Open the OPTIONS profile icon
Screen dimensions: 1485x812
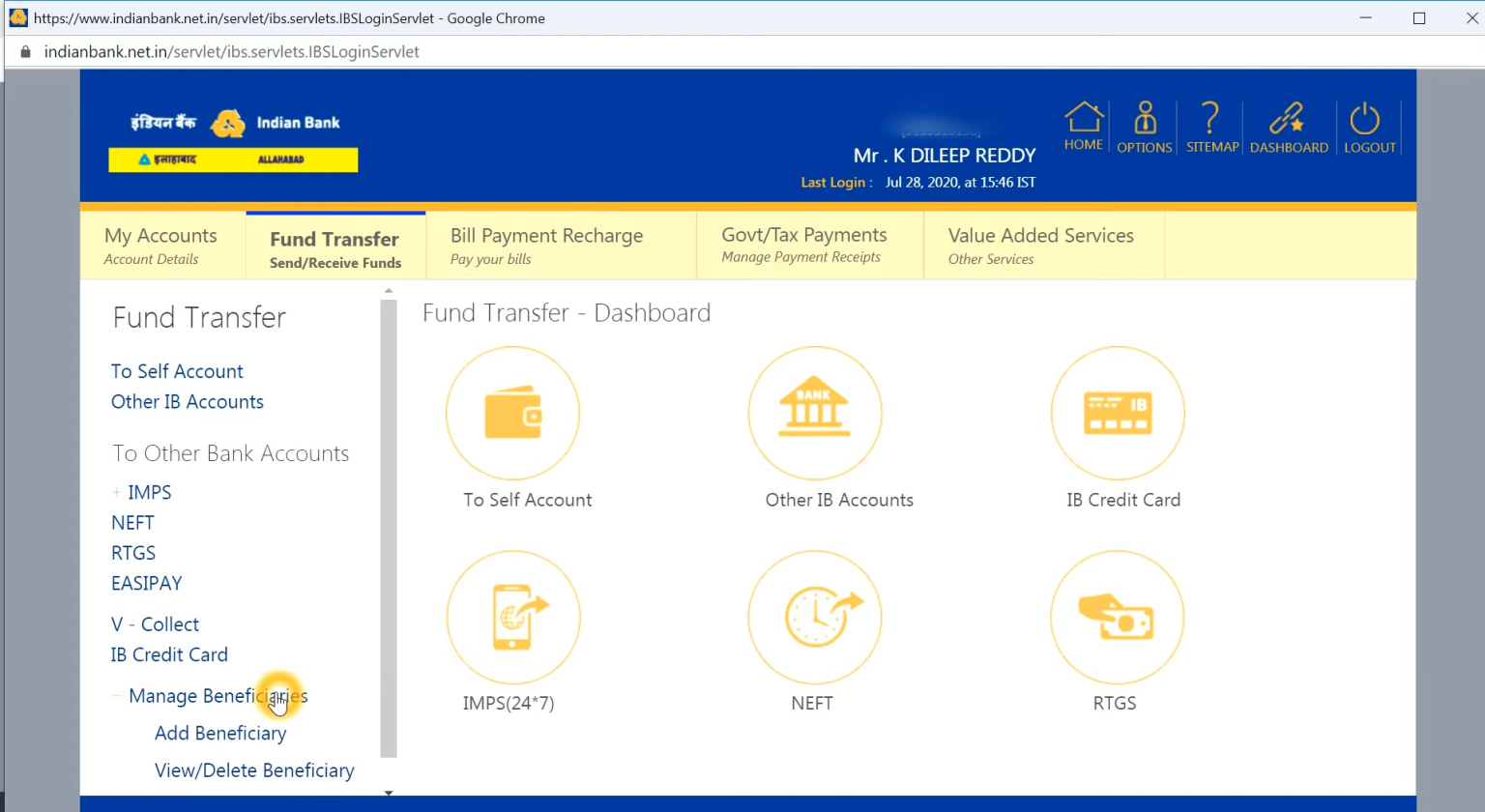pos(1144,126)
